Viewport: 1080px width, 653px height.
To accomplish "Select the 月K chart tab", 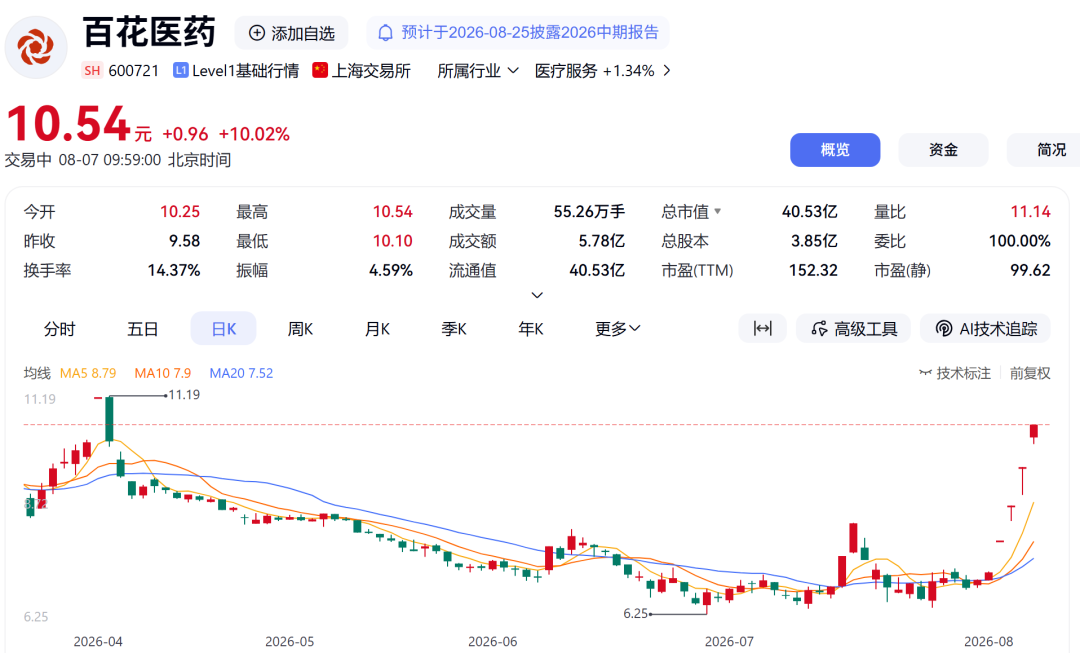I will pos(377,329).
